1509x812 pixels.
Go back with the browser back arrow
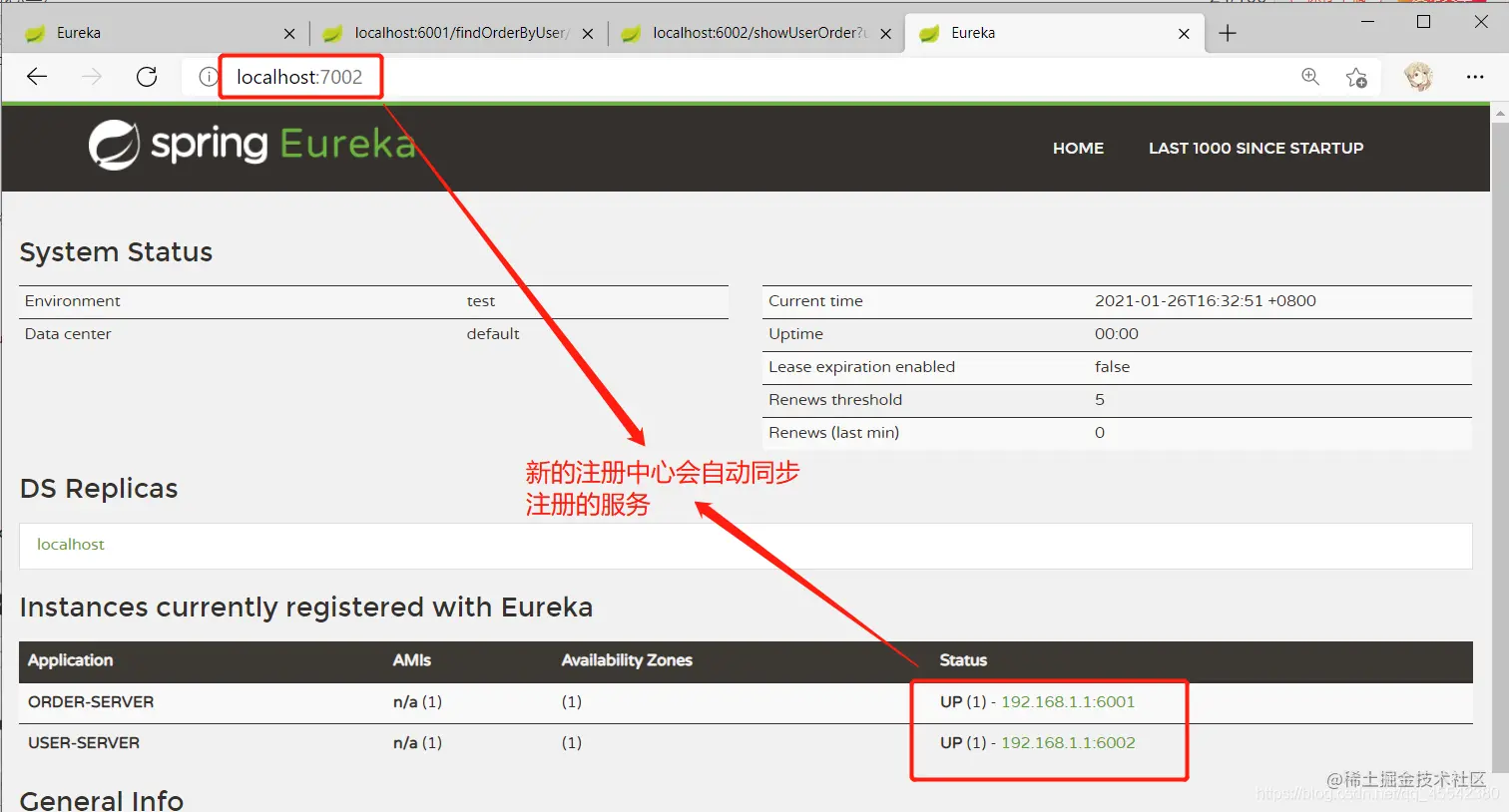(37, 77)
